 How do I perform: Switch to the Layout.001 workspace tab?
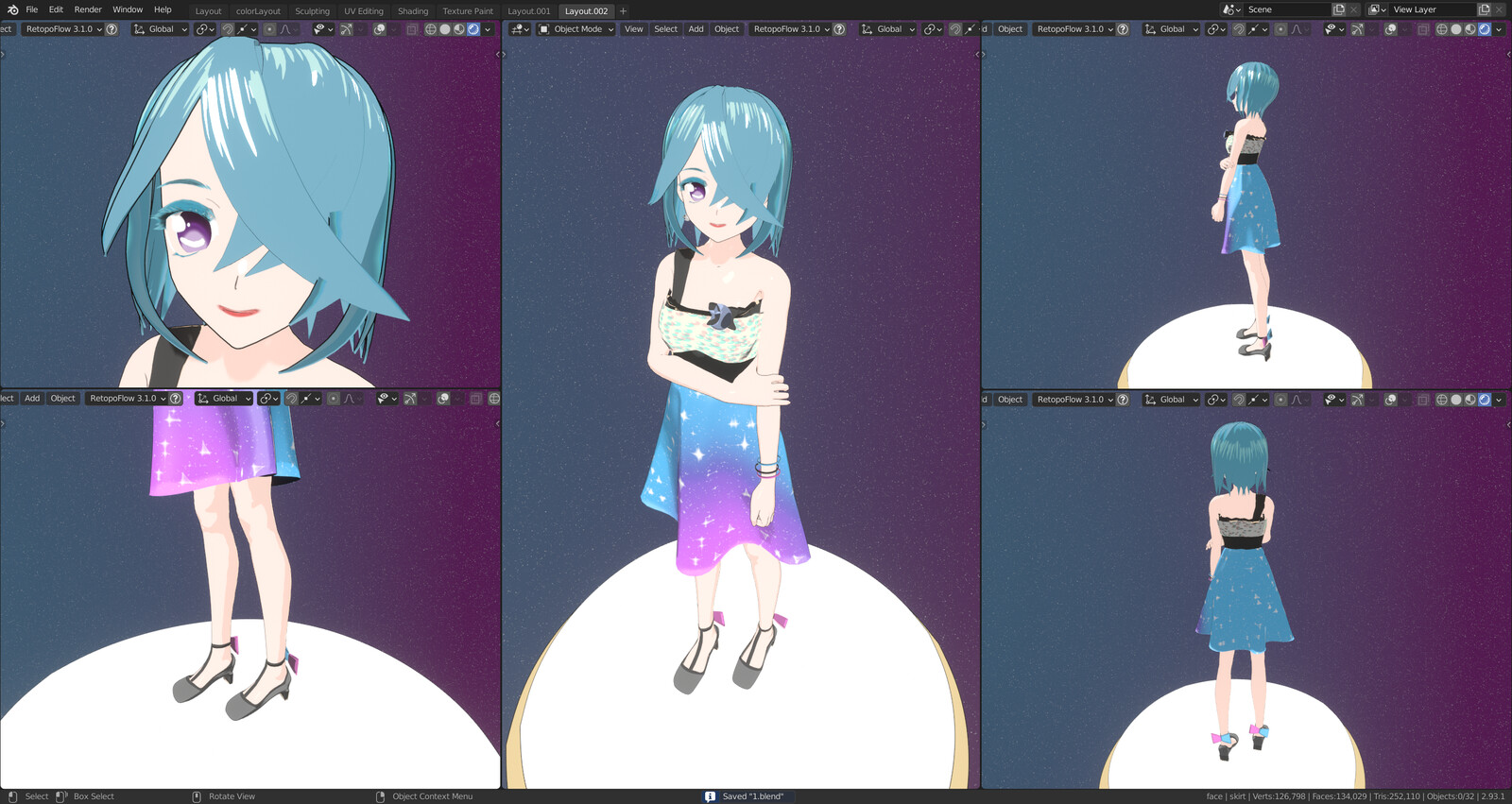pyautogui.click(x=529, y=11)
